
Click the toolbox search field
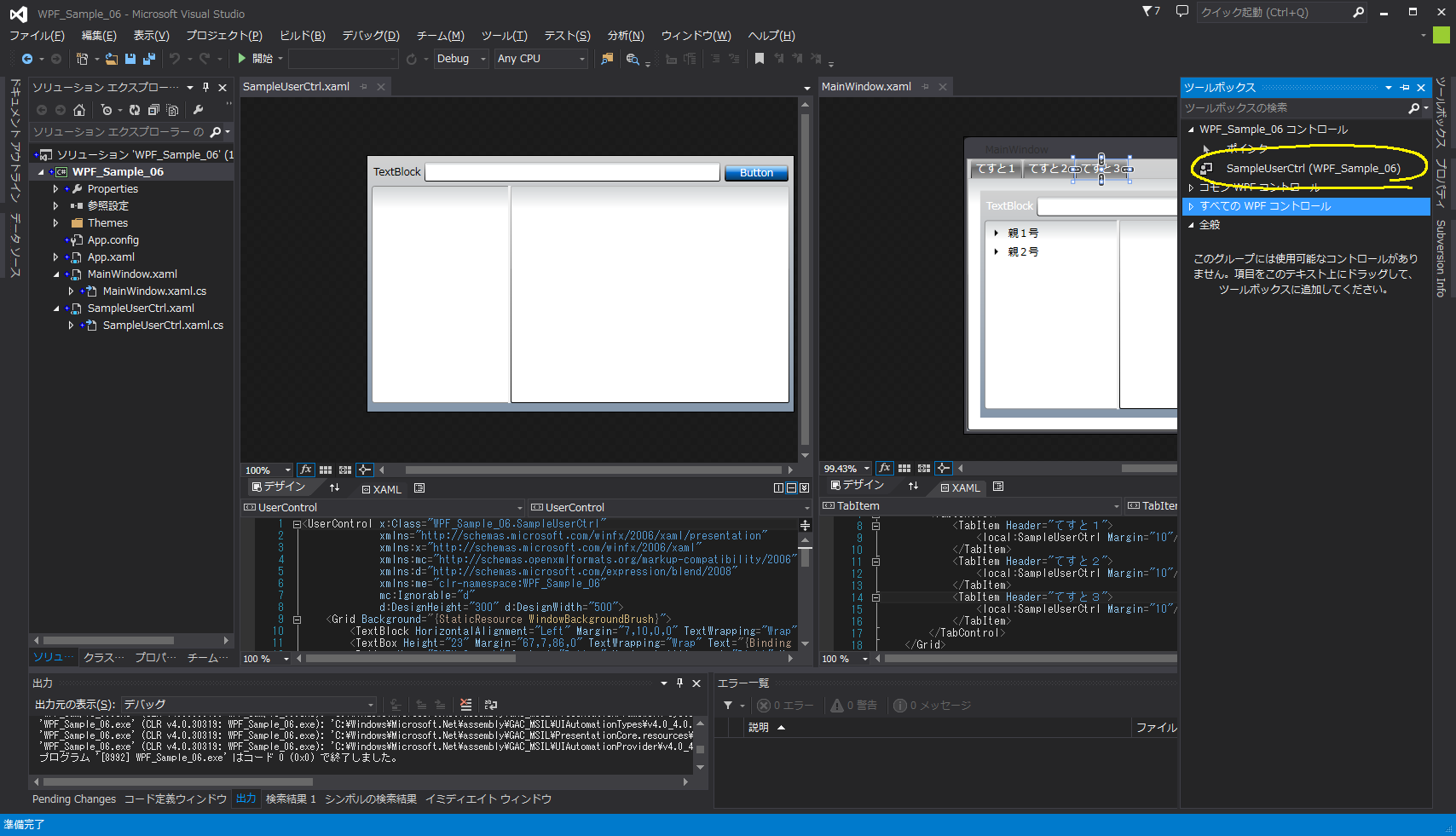coord(1296,108)
